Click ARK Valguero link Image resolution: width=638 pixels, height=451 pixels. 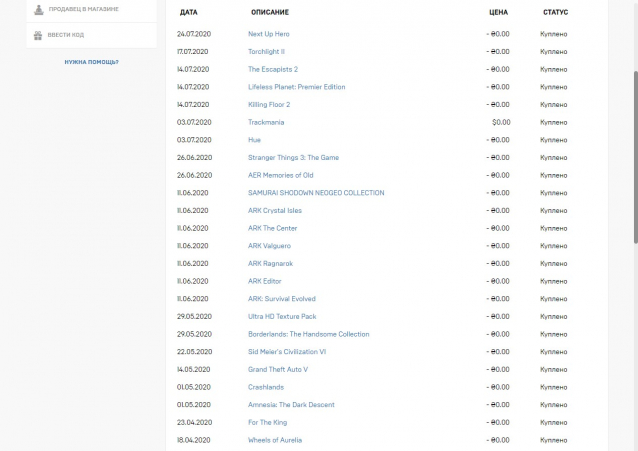tap(269, 246)
